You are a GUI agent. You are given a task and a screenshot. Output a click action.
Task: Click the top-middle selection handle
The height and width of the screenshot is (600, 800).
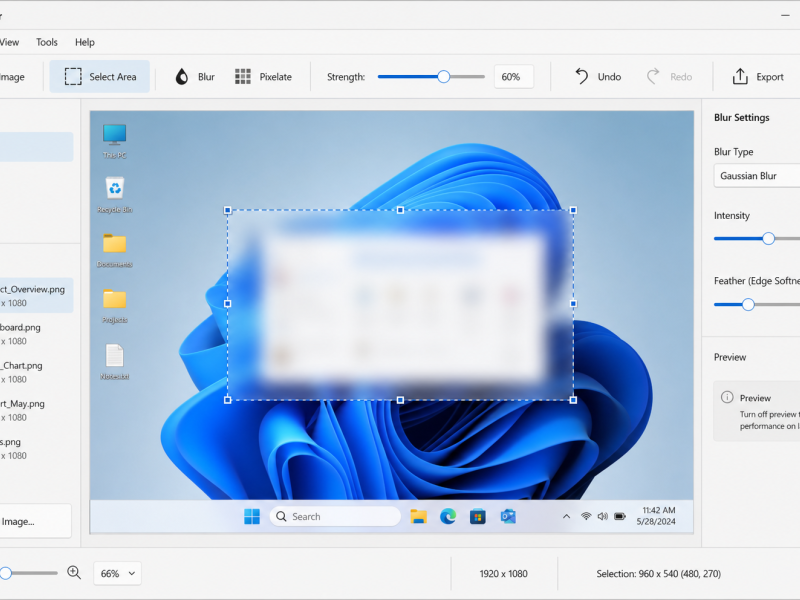[401, 210]
